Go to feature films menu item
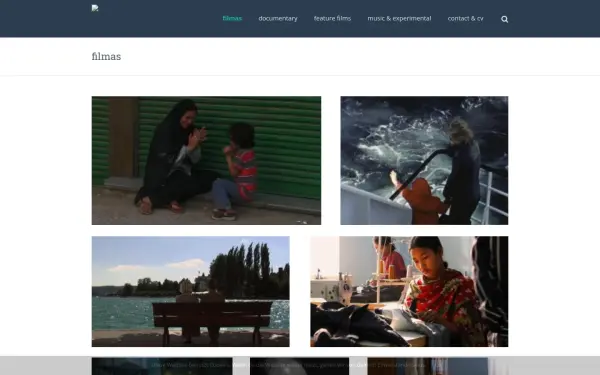600x375 pixels. (332, 18)
